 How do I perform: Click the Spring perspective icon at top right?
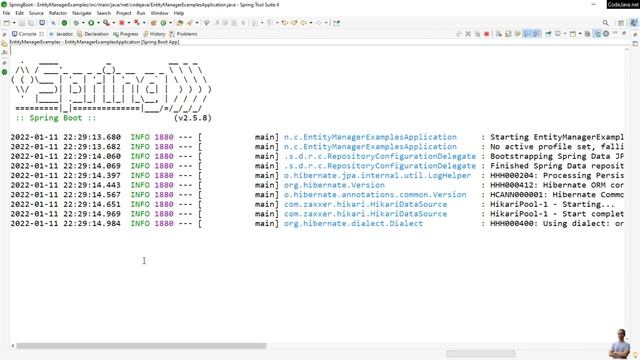point(633,23)
